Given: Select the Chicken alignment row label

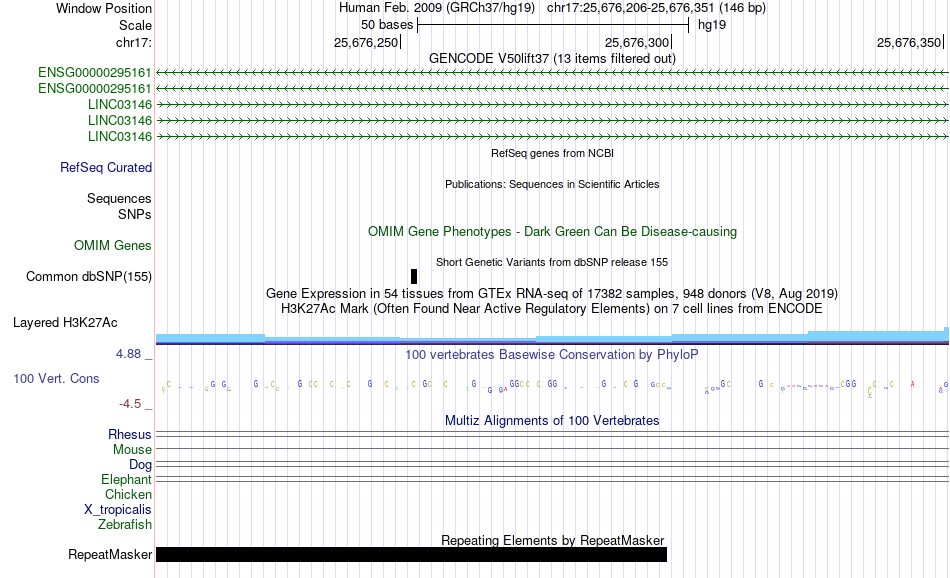Looking at the screenshot, I should point(128,494).
